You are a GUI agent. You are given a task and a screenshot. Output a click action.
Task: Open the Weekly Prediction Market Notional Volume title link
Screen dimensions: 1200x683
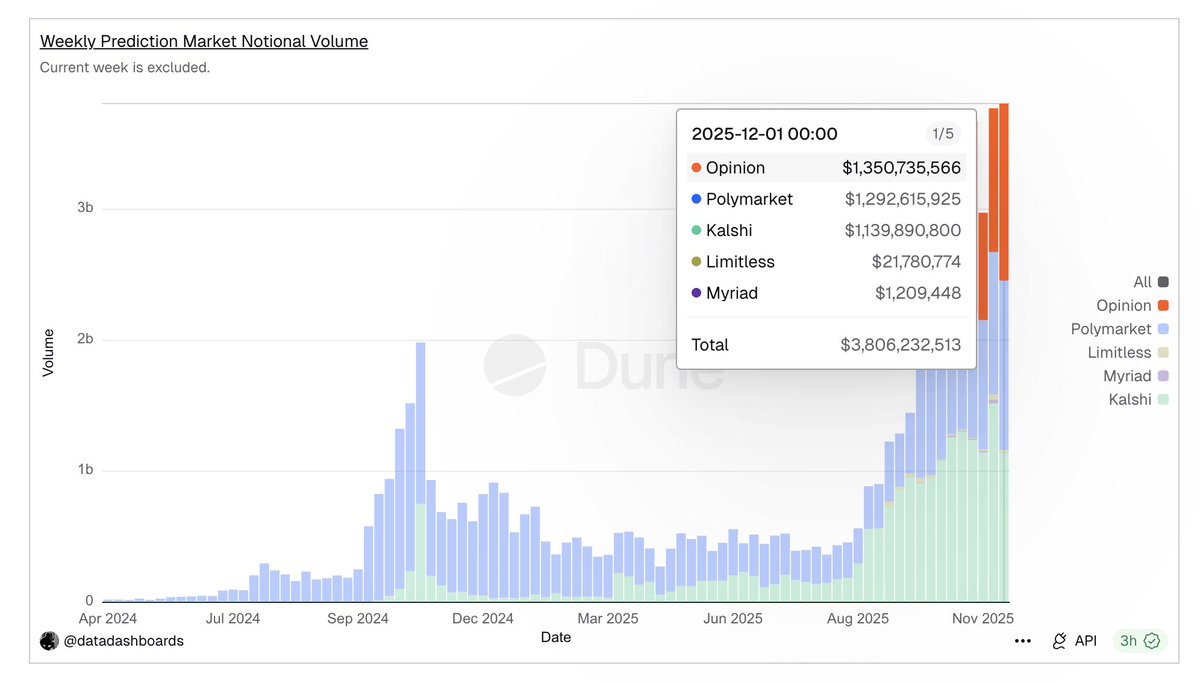[204, 42]
